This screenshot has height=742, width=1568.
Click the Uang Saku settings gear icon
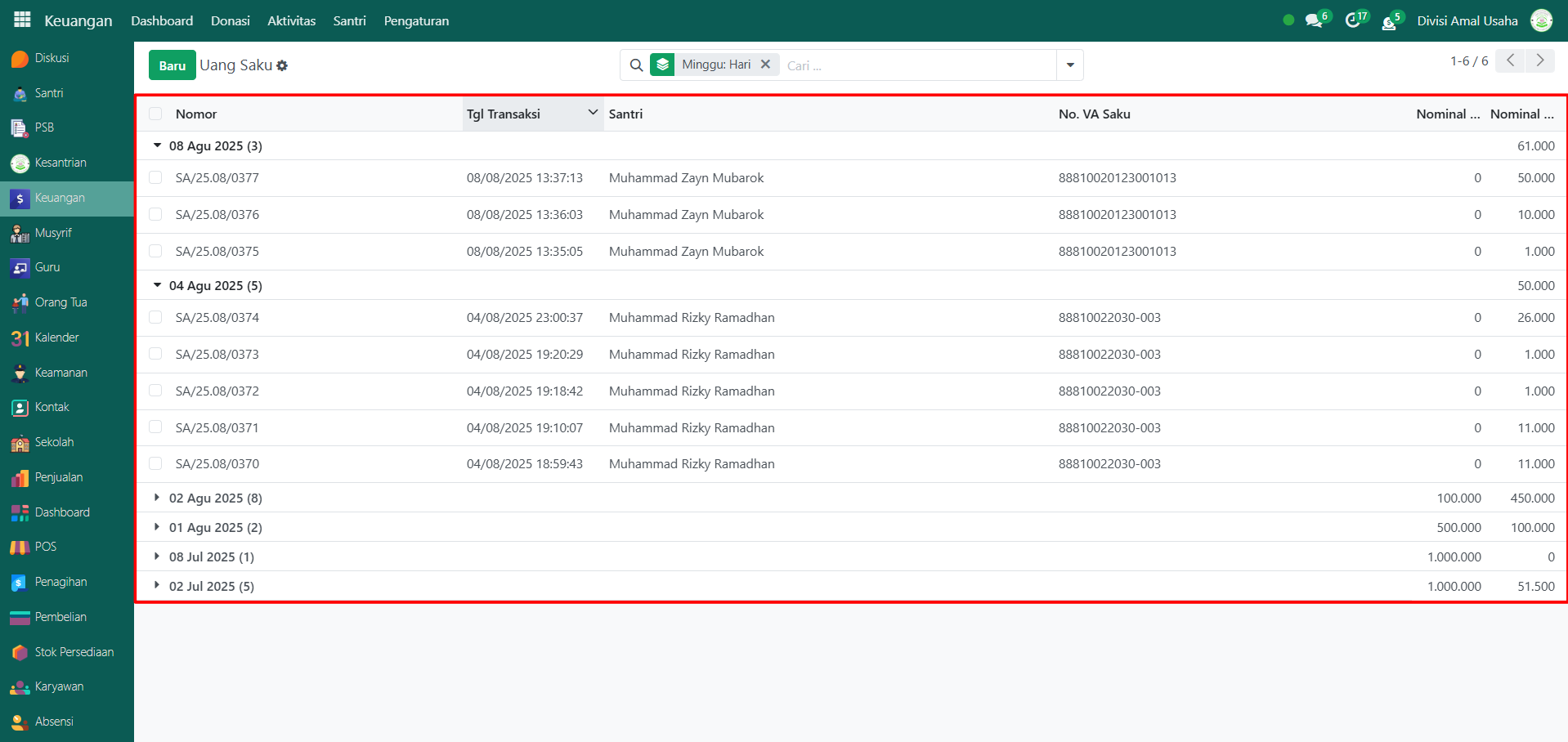pyautogui.click(x=282, y=66)
